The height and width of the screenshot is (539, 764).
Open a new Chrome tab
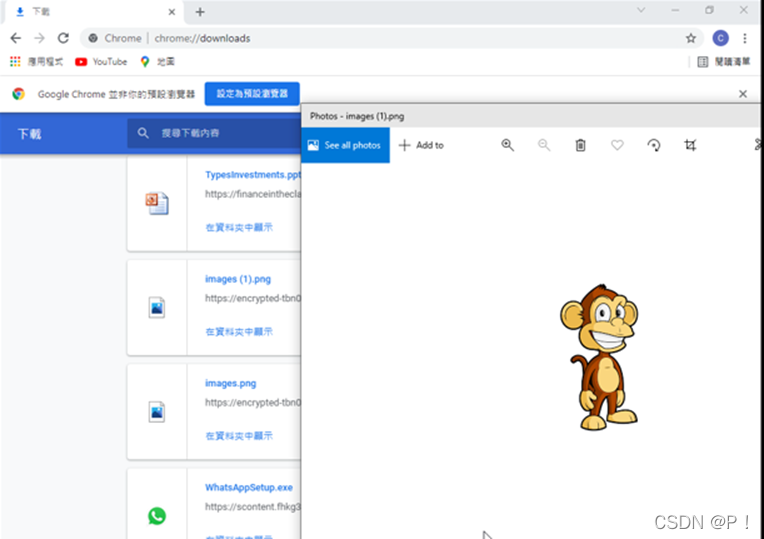[200, 12]
